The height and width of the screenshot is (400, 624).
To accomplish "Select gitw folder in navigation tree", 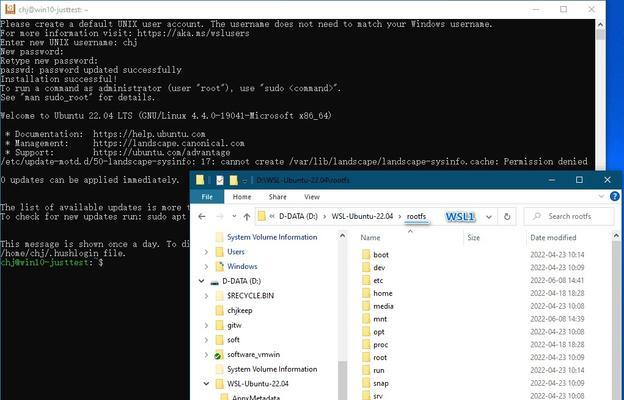I will click(234, 325).
